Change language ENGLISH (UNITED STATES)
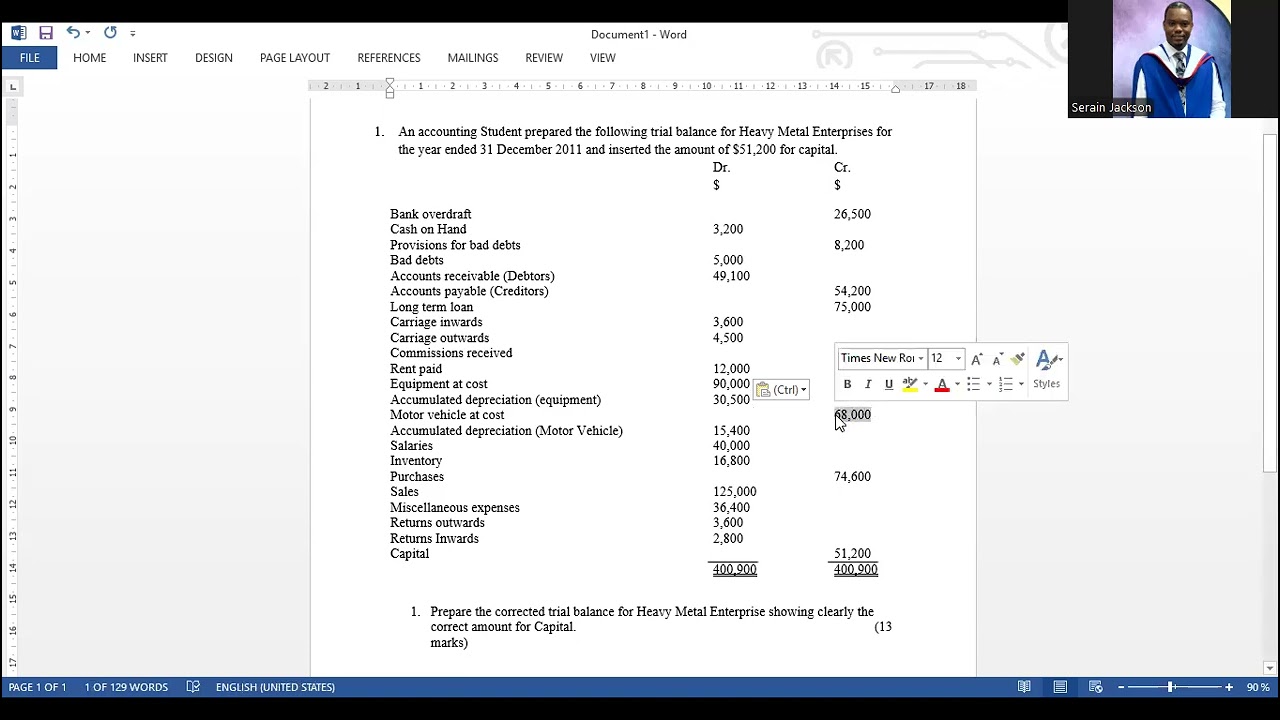 pos(275,687)
